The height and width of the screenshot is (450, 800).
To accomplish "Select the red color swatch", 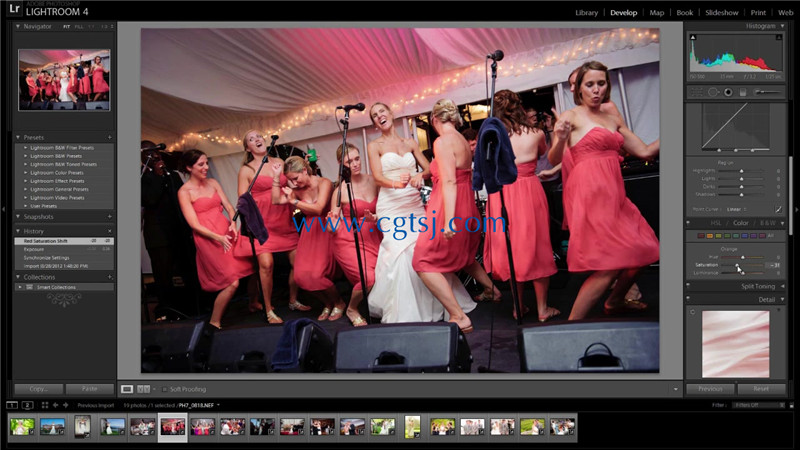I will (x=701, y=236).
